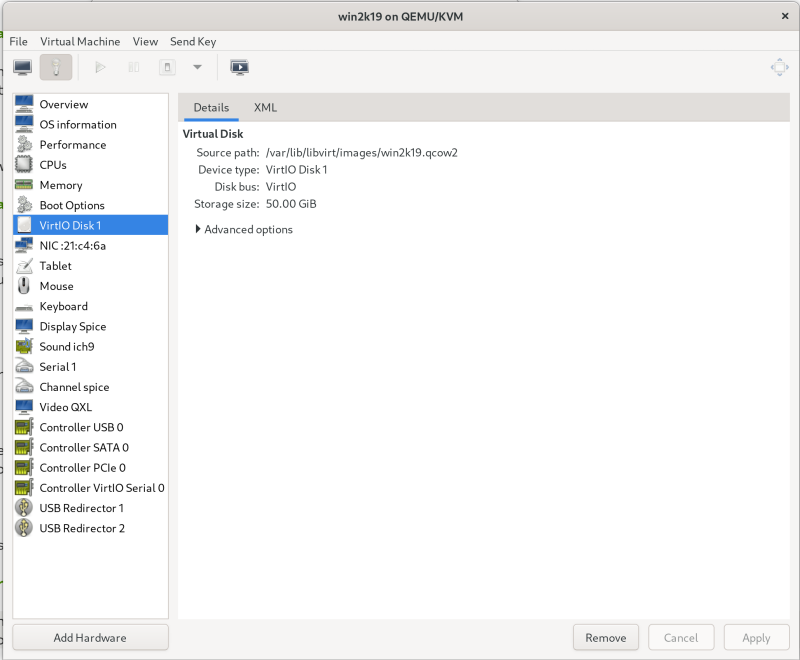800x660 pixels.
Task: Select VirtIO Disk 1 entry
Action: point(90,225)
